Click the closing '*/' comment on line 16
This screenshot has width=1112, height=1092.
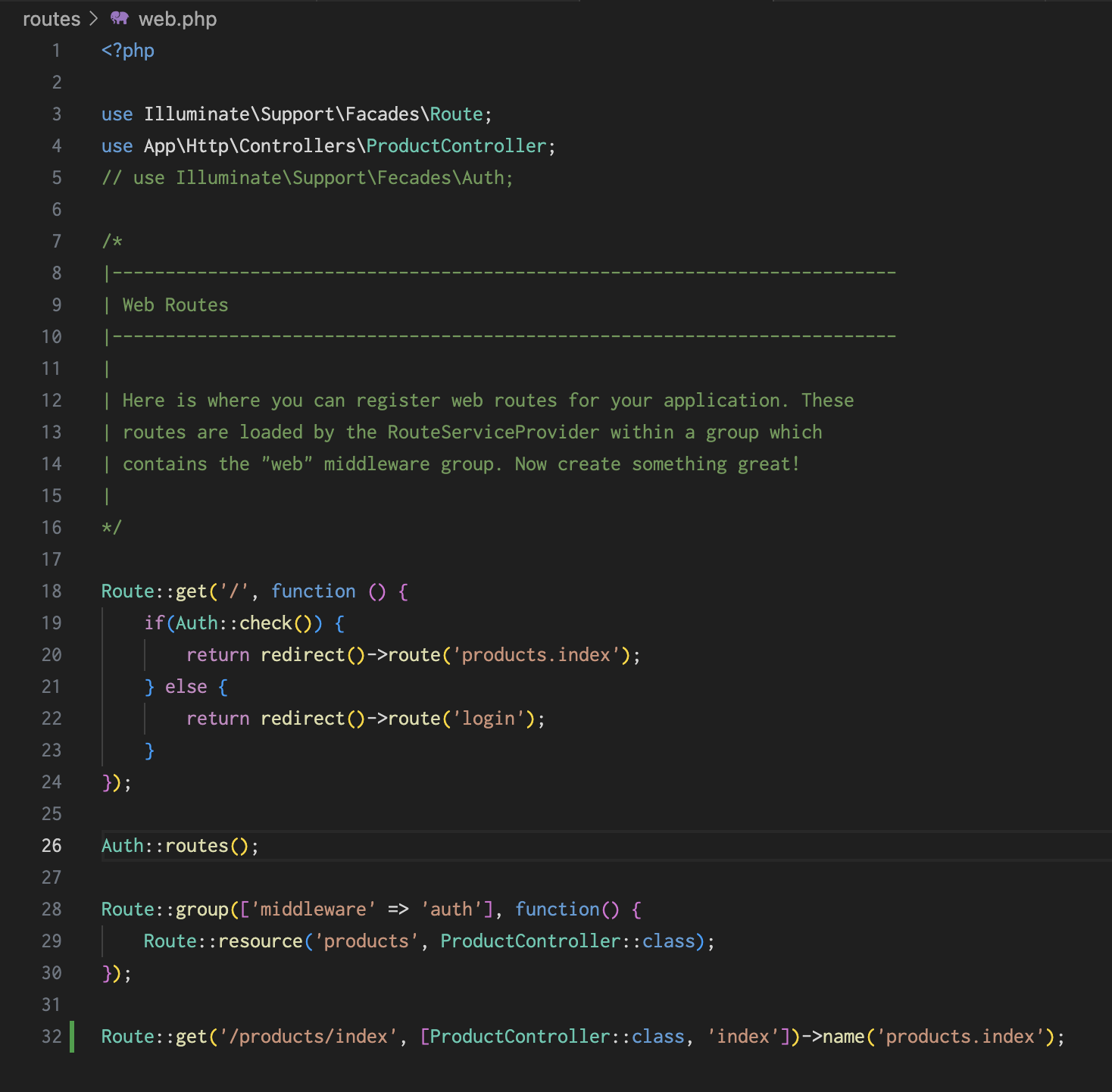[112, 528]
